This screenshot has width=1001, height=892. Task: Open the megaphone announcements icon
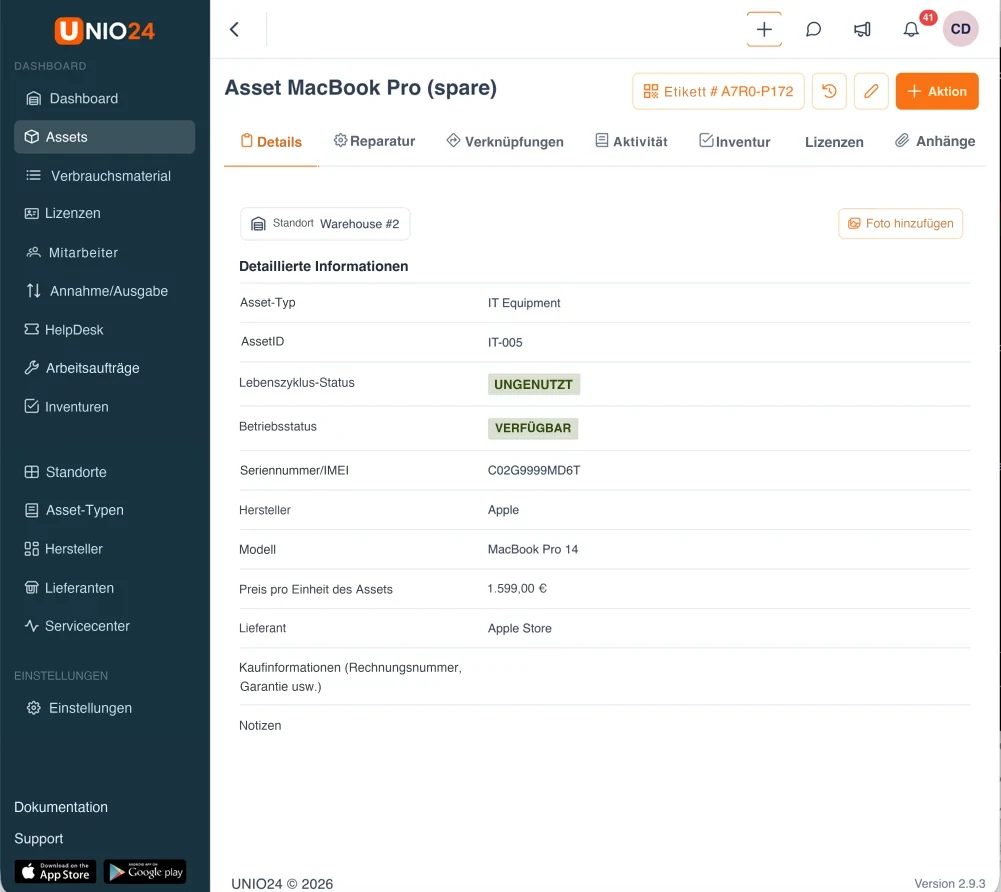[x=862, y=29]
